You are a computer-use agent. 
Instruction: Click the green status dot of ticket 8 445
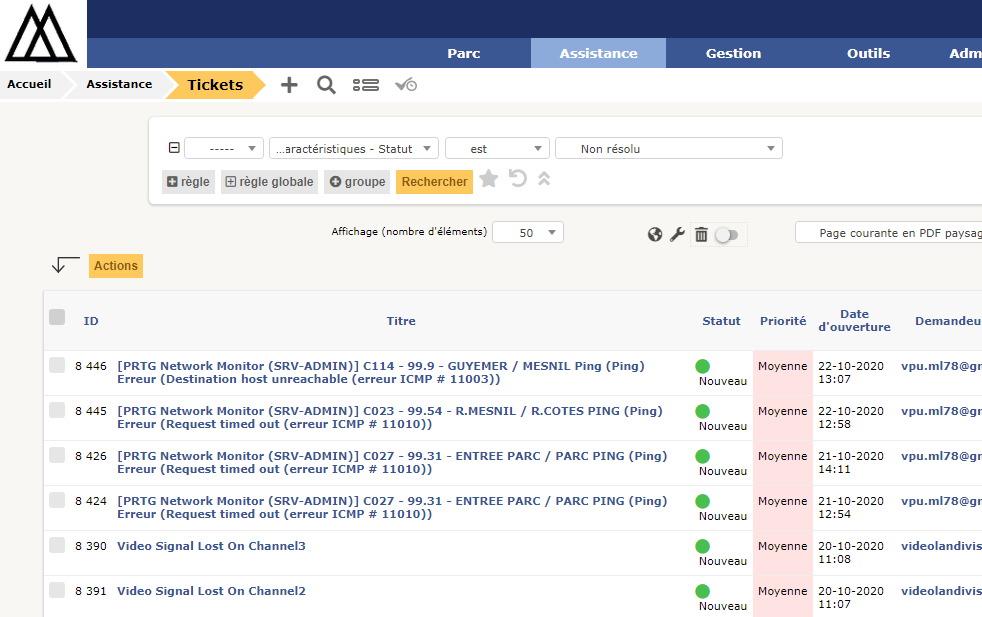[x=702, y=411]
